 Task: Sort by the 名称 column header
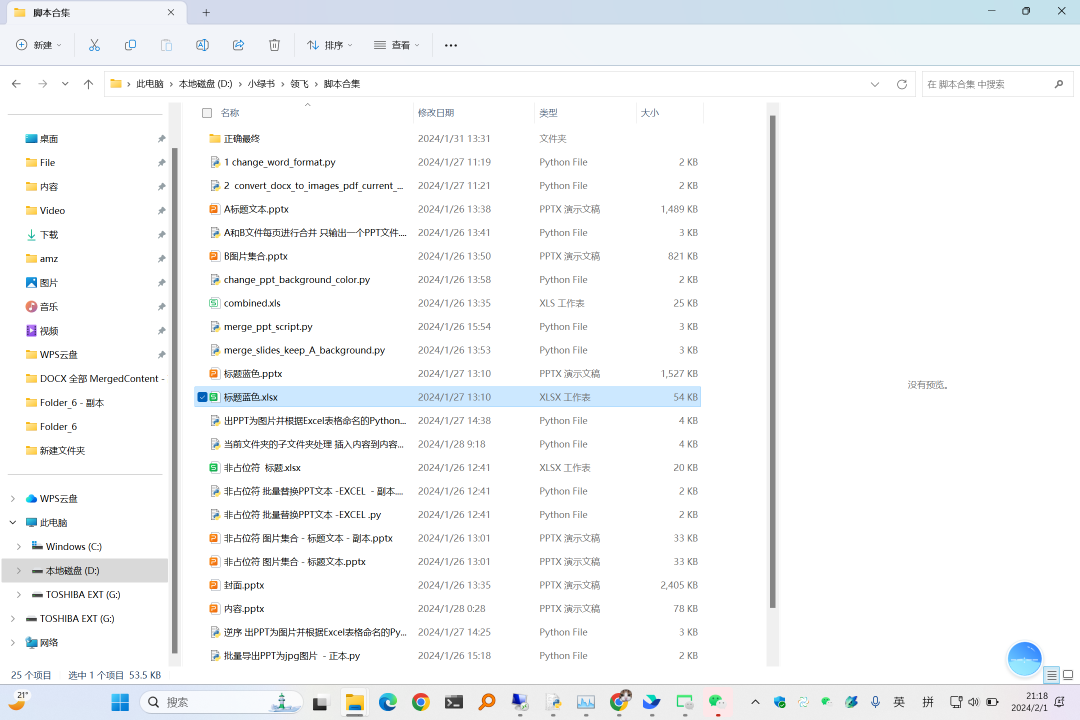(x=230, y=113)
